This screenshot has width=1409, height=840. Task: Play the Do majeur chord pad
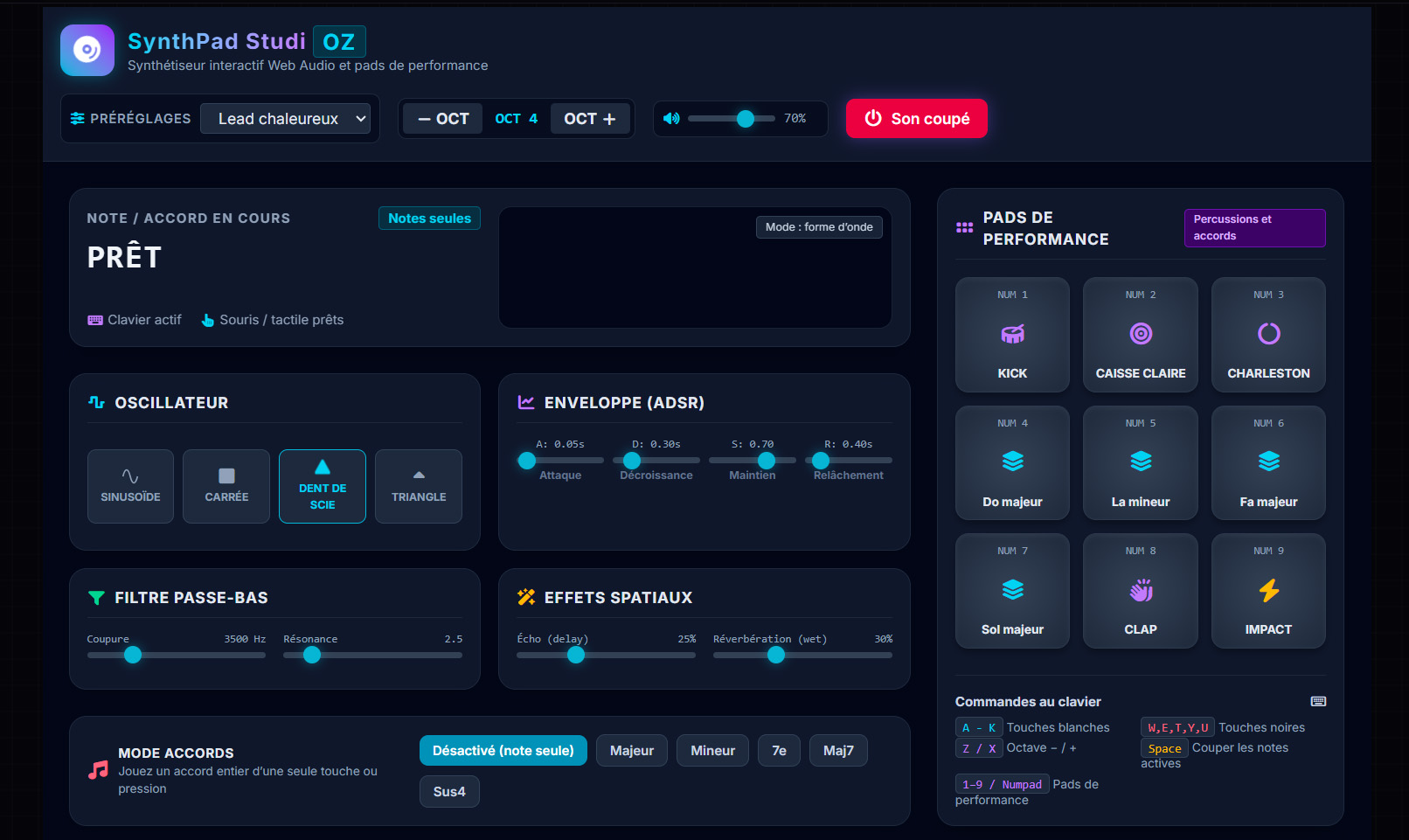click(x=1012, y=463)
